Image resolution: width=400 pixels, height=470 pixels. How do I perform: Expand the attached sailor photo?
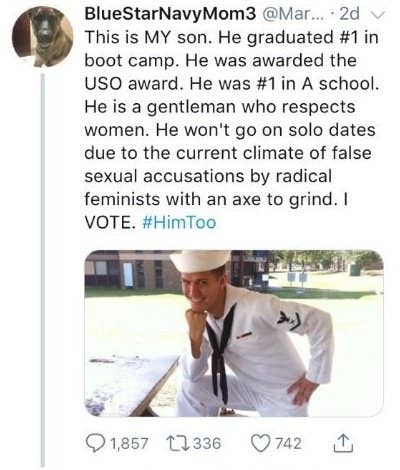click(234, 333)
